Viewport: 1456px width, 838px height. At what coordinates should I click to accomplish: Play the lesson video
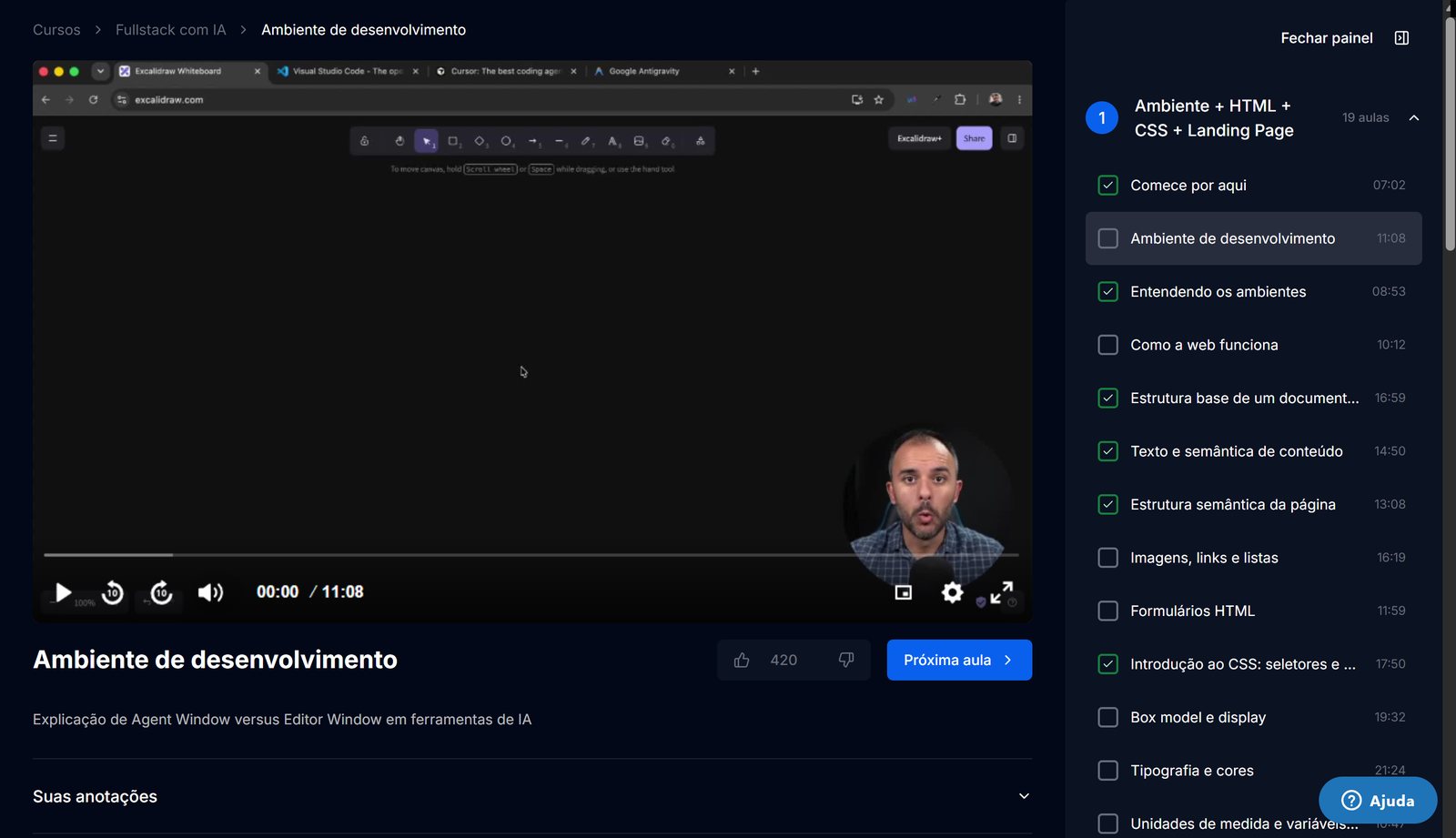click(63, 592)
